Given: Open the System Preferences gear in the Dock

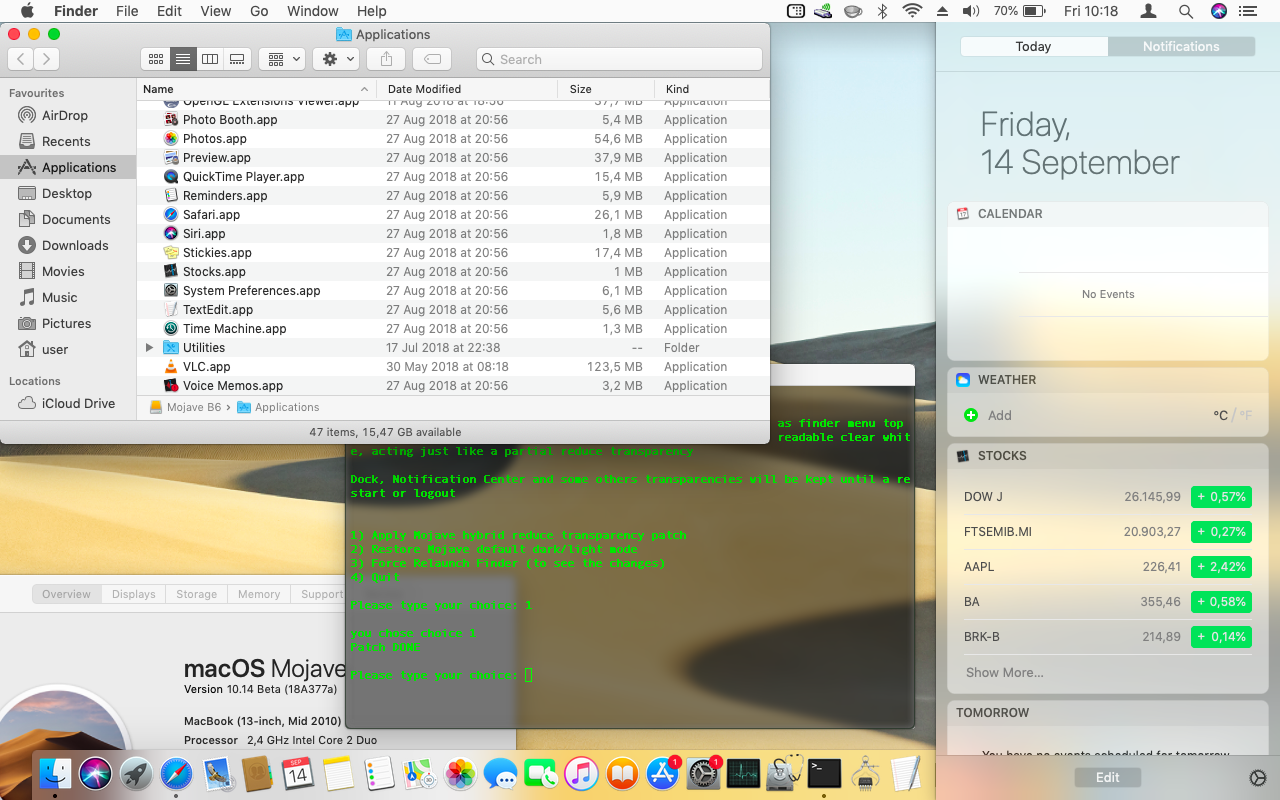Looking at the screenshot, I should point(703,773).
